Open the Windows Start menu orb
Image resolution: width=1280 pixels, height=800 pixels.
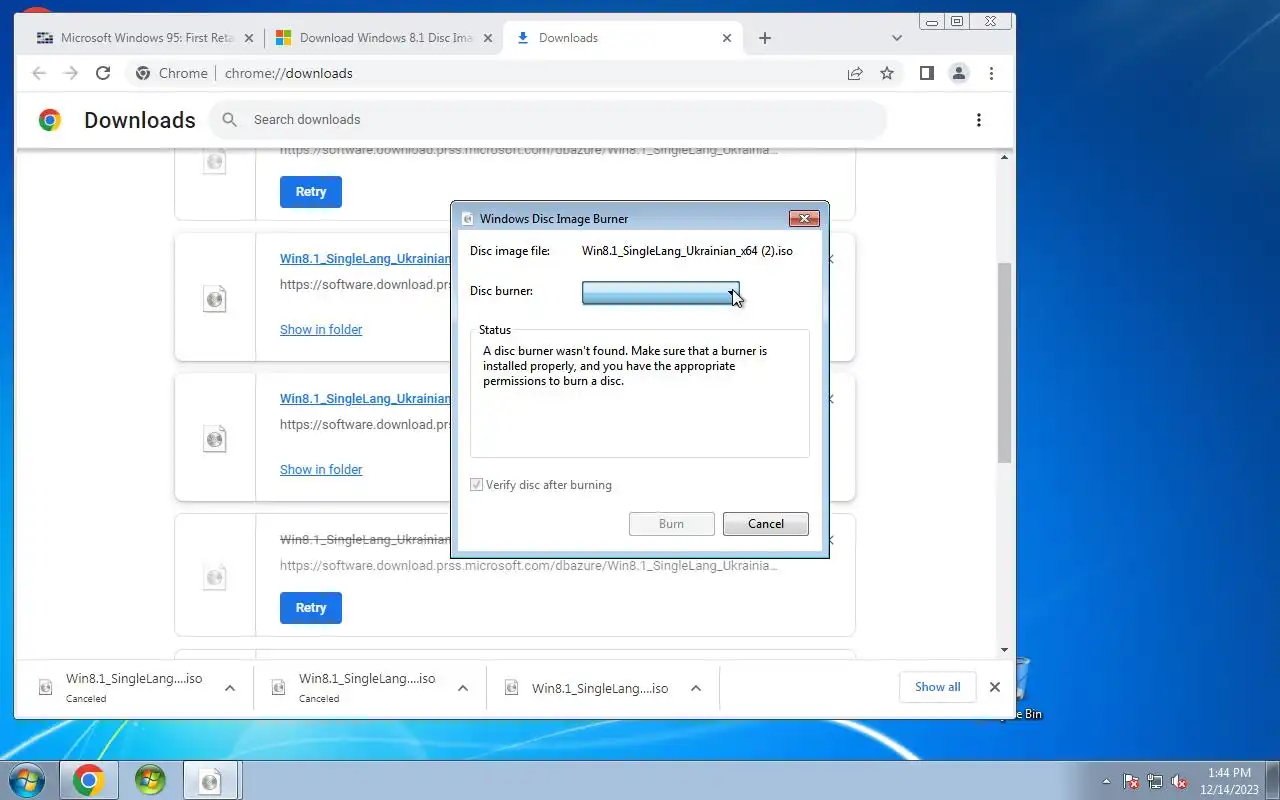pyautogui.click(x=27, y=780)
